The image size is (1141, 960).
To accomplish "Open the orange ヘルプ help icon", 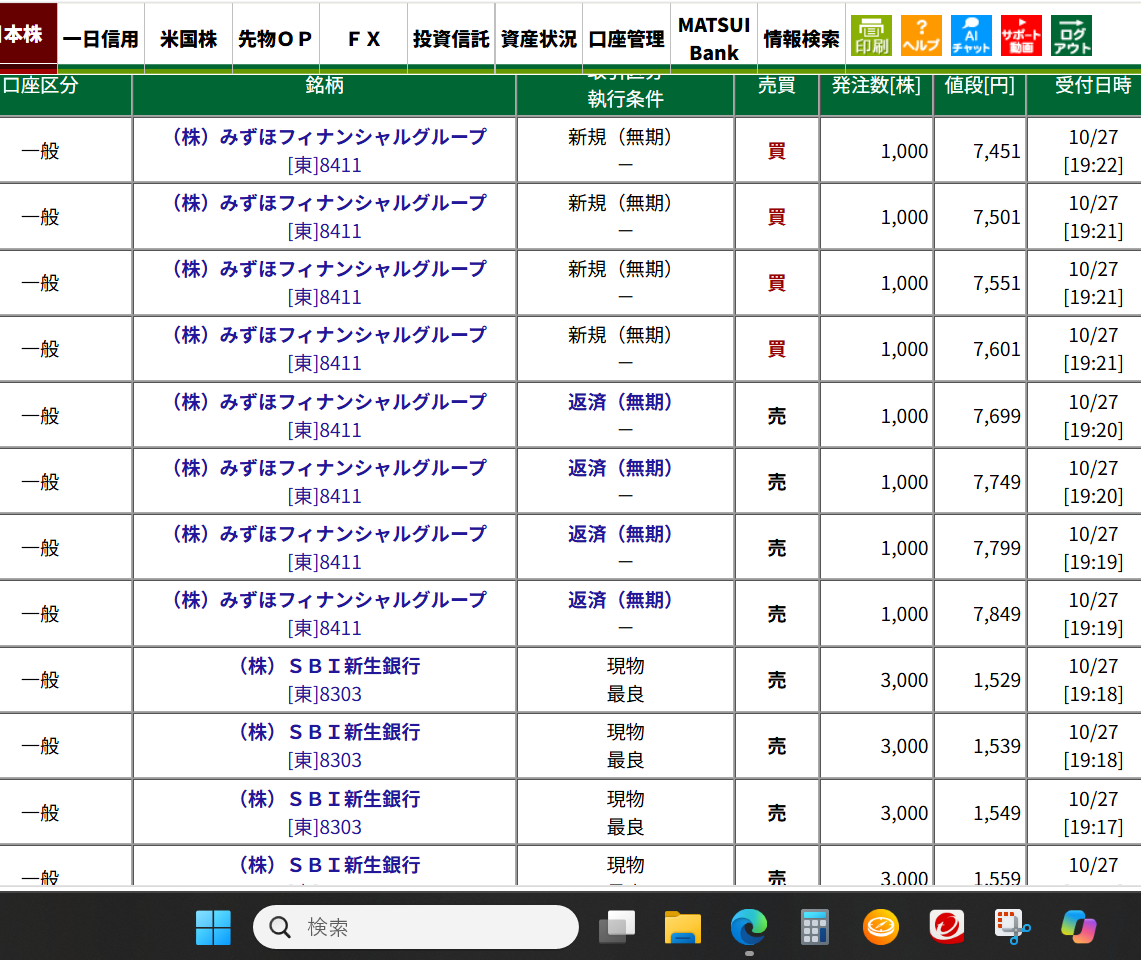I will [x=921, y=36].
